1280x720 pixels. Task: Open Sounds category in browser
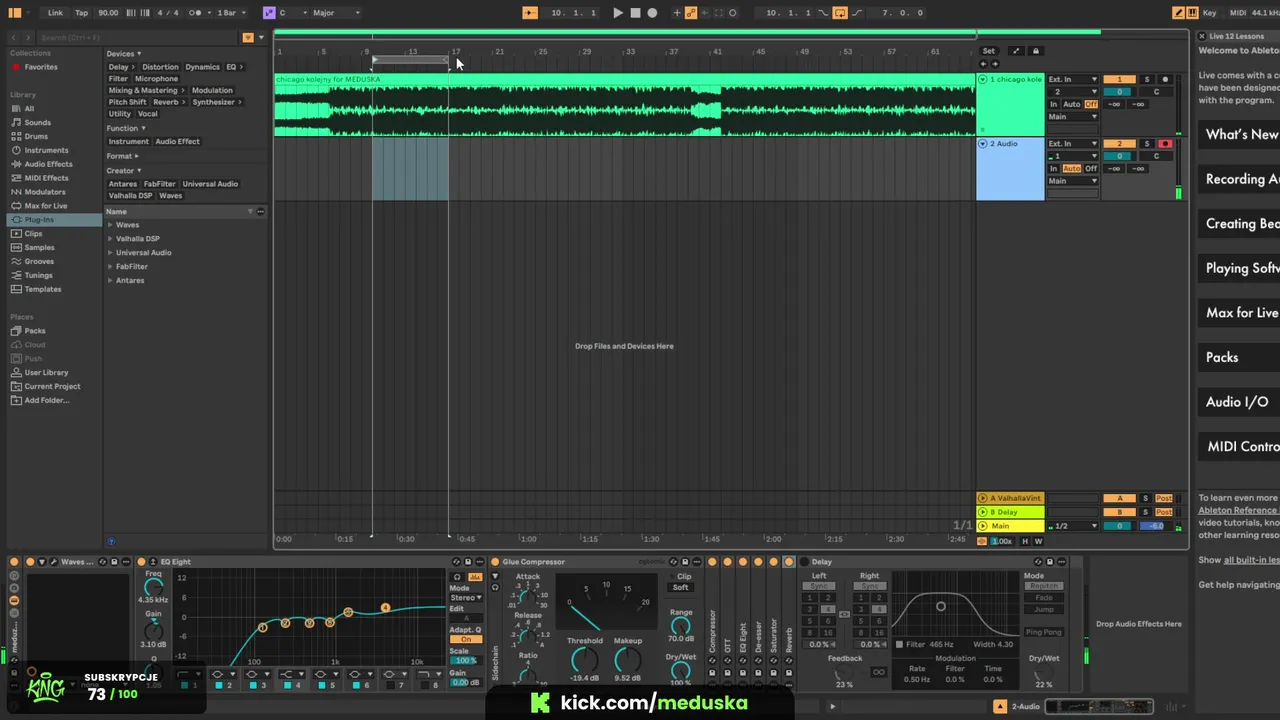[38, 122]
